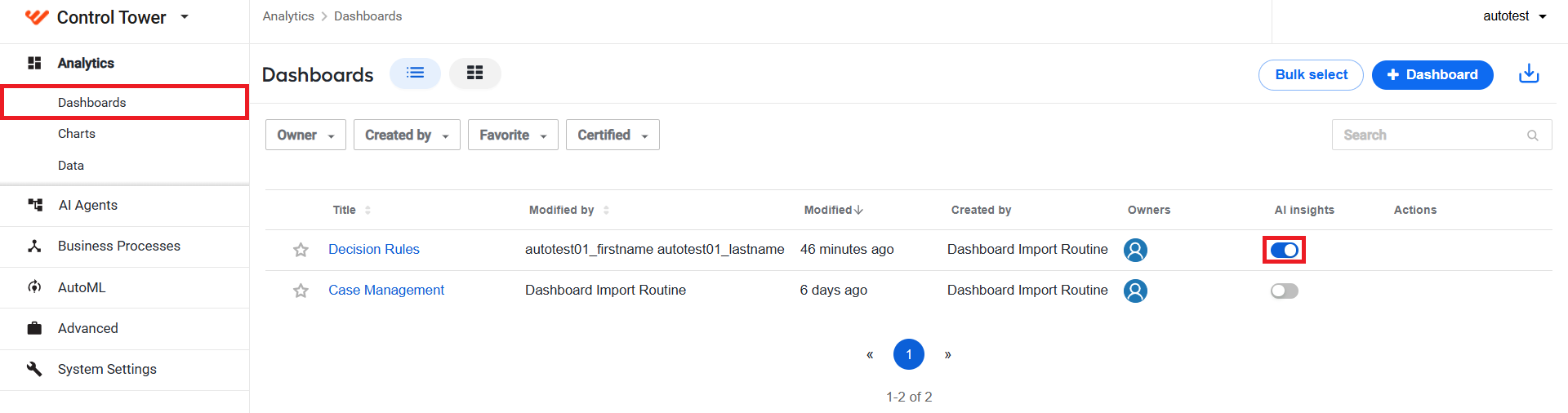Open the autotest user menu
This screenshot has width=1568, height=413.
click(x=1514, y=16)
